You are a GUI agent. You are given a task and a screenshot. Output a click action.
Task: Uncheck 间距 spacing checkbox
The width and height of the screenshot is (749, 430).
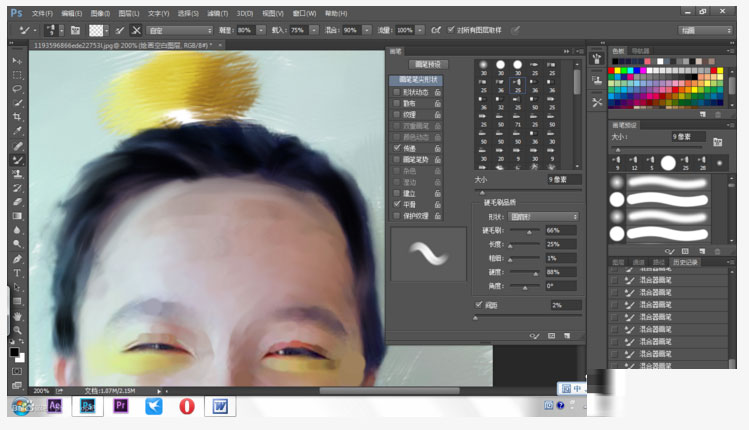(479, 305)
